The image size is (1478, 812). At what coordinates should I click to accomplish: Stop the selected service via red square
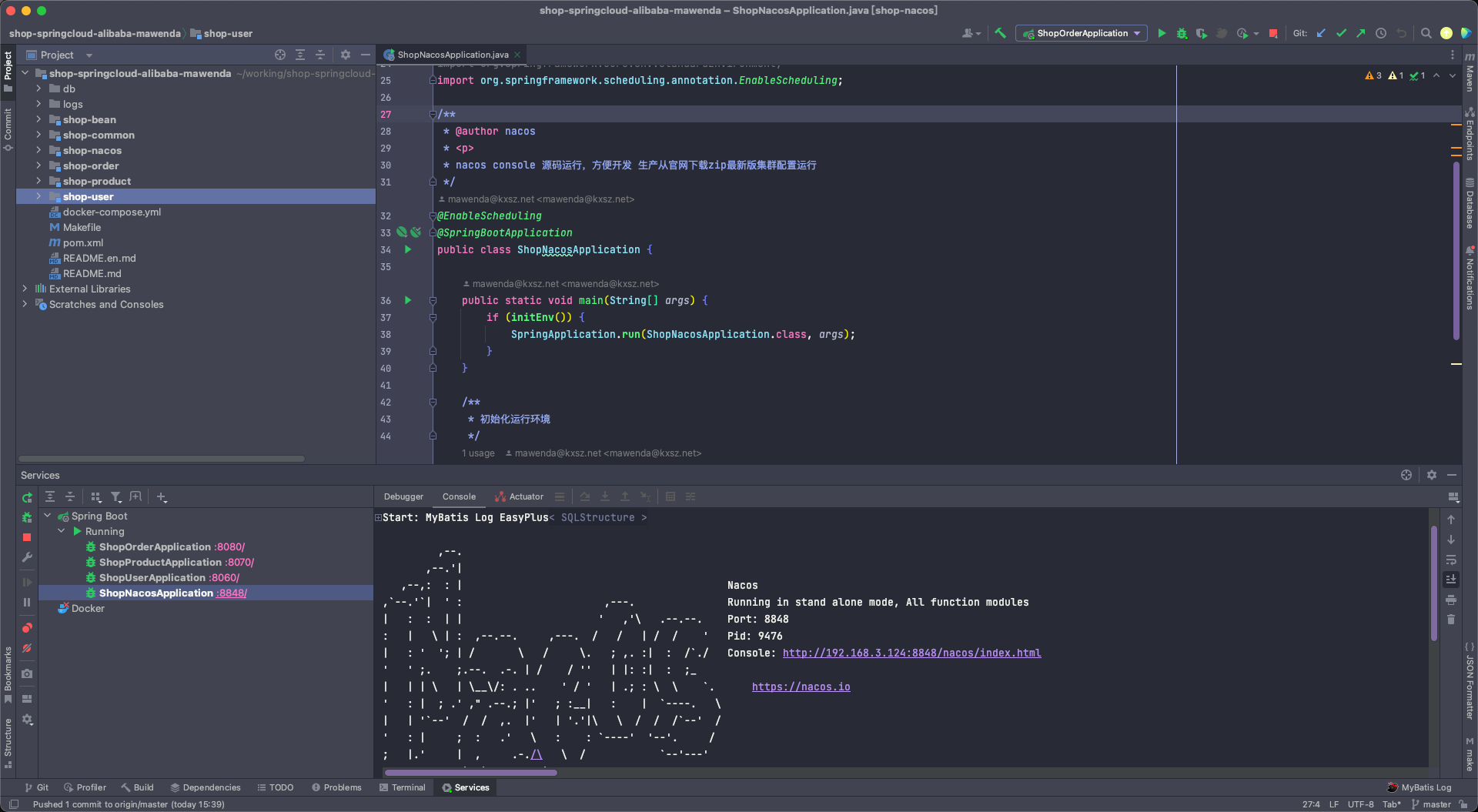(27, 537)
